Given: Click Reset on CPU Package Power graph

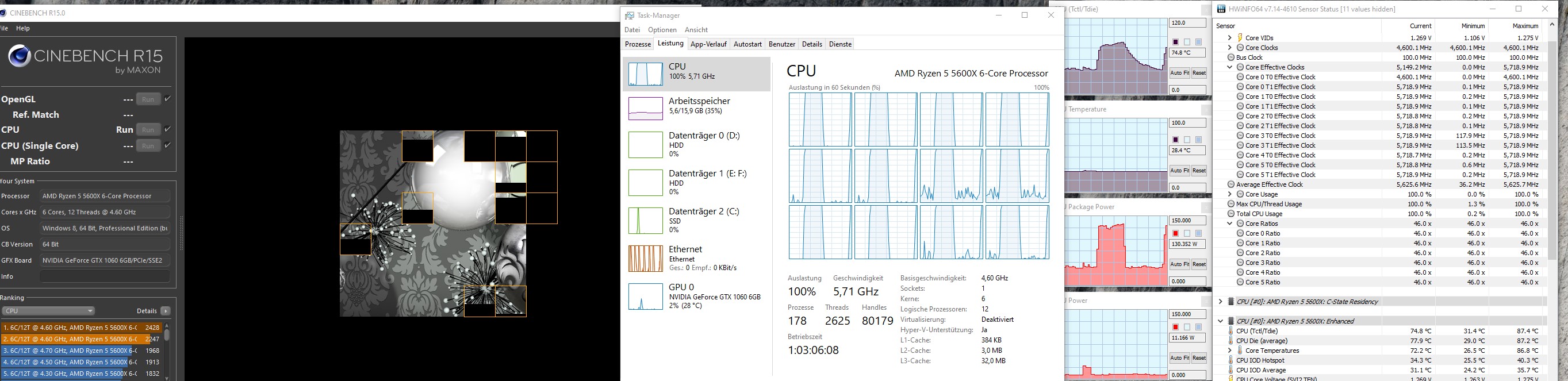Looking at the screenshot, I should pos(1198,264).
